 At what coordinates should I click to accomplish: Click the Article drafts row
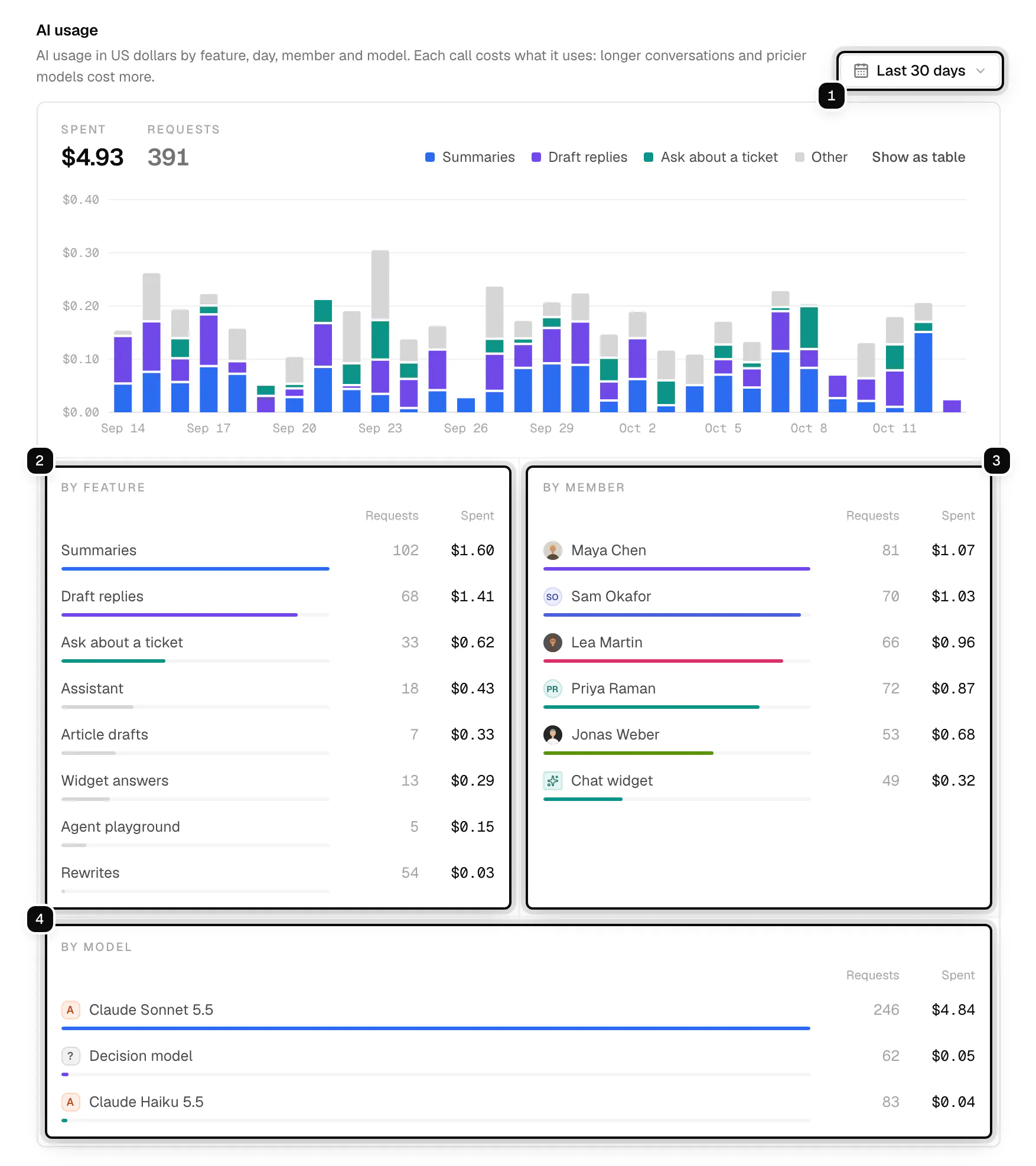click(x=278, y=739)
